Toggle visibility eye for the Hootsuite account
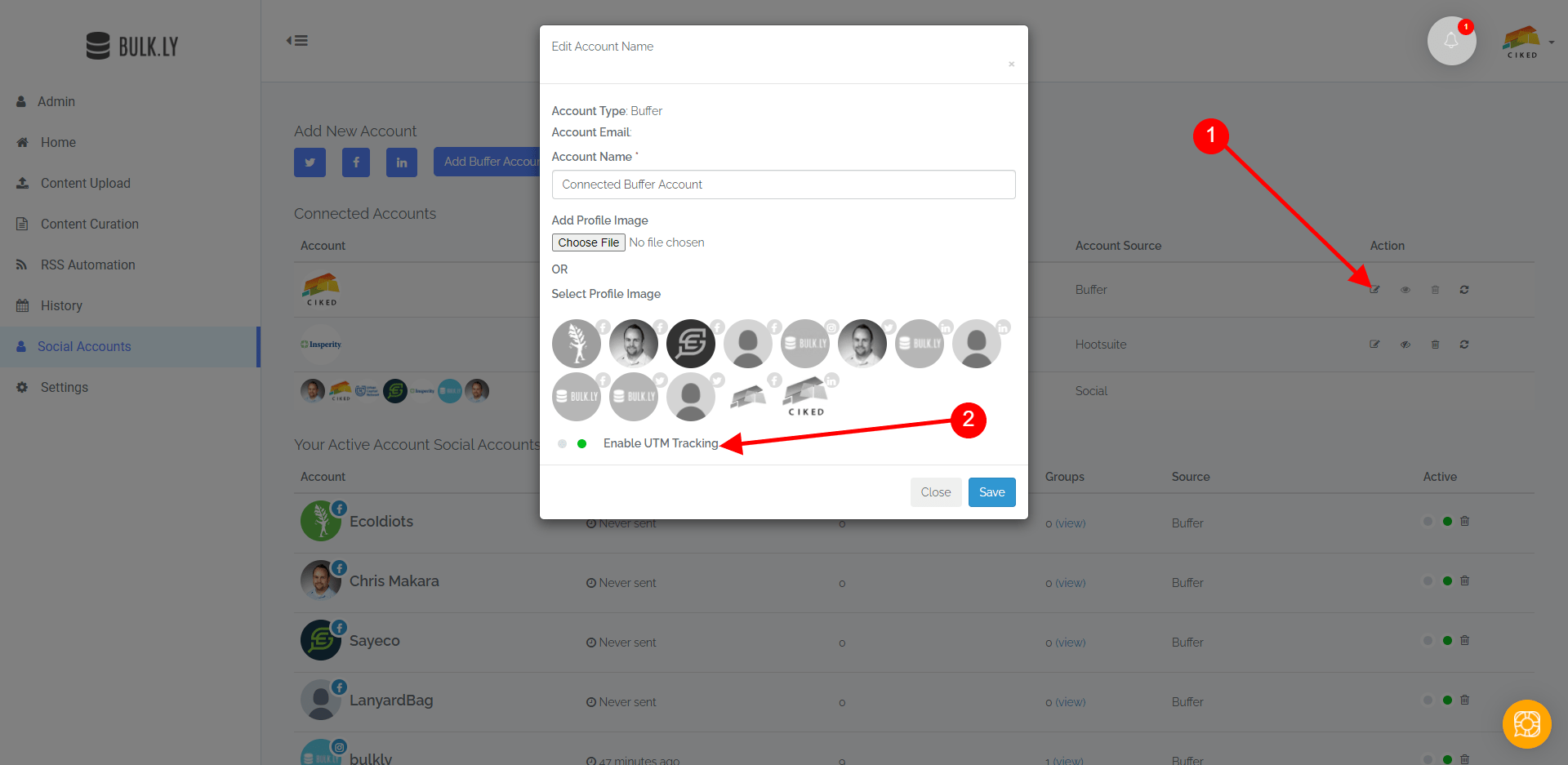Viewport: 1568px width, 765px height. click(x=1405, y=345)
